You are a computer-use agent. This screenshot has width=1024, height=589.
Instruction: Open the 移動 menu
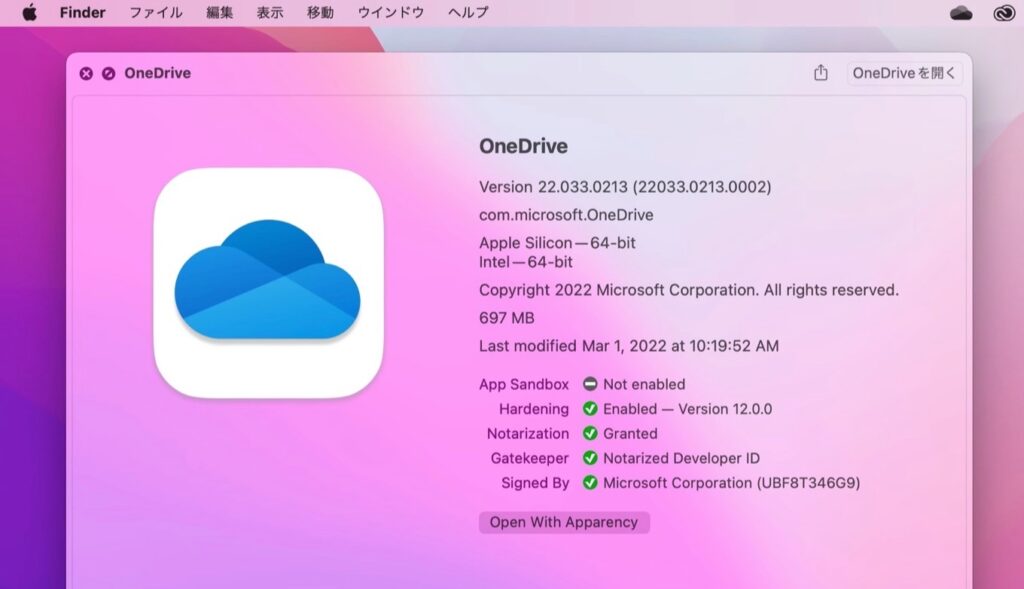[320, 12]
